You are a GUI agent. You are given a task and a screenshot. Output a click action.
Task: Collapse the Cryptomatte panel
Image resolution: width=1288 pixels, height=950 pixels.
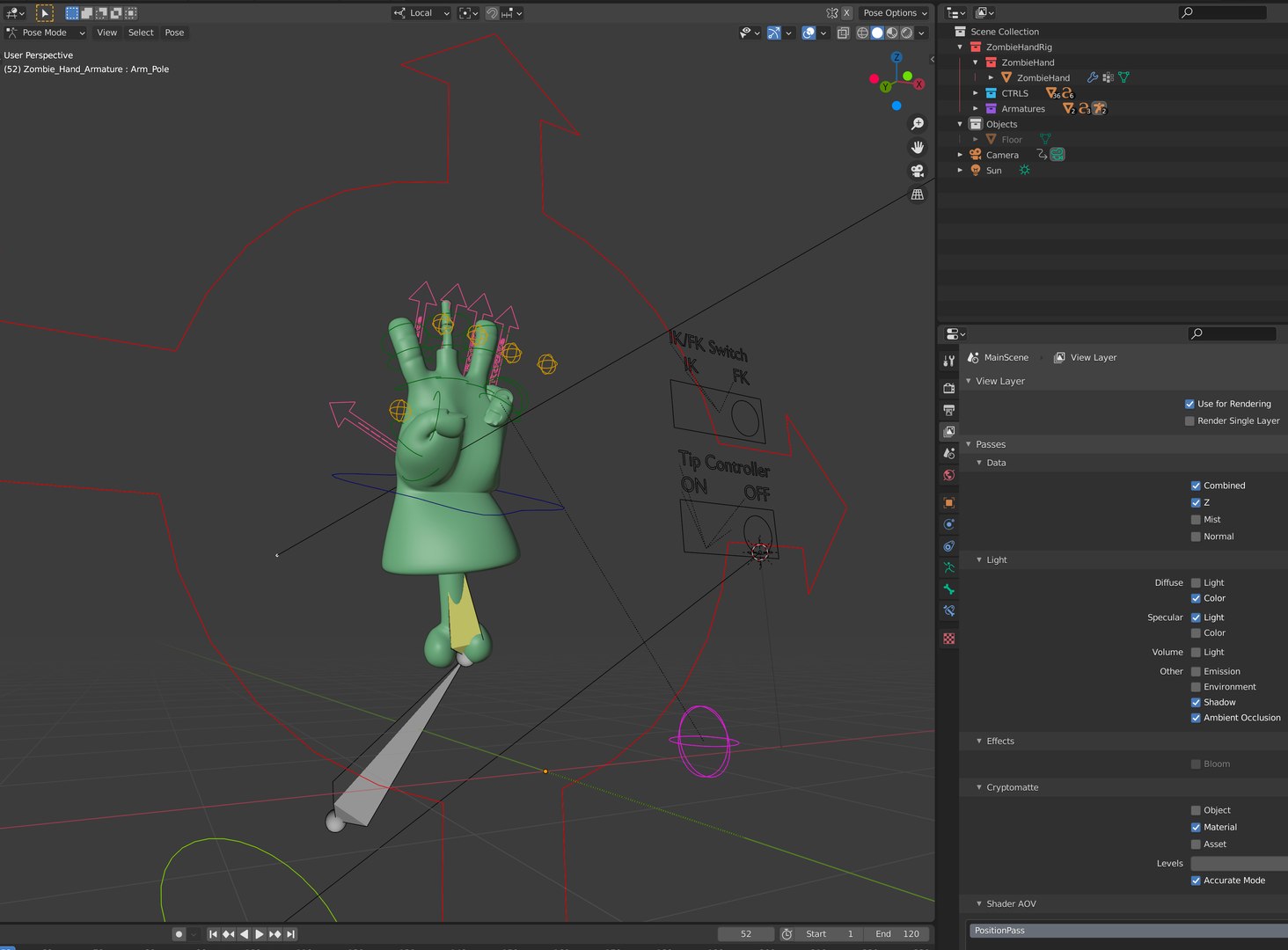pyautogui.click(x=979, y=787)
